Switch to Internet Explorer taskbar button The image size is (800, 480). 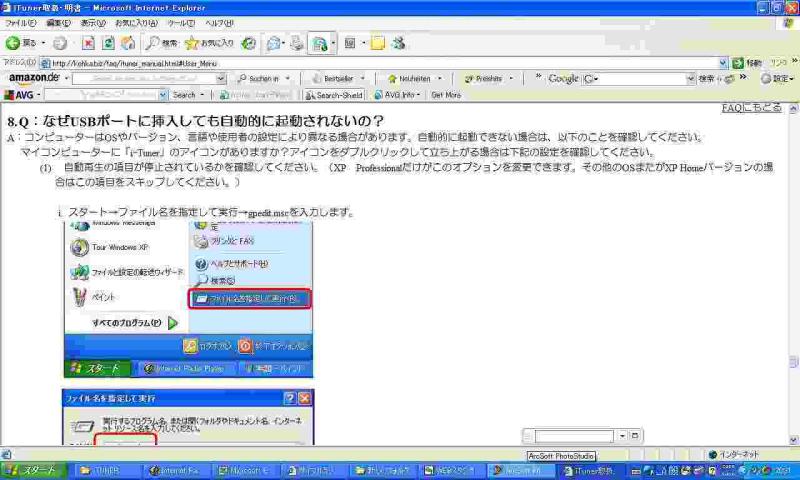click(176, 471)
